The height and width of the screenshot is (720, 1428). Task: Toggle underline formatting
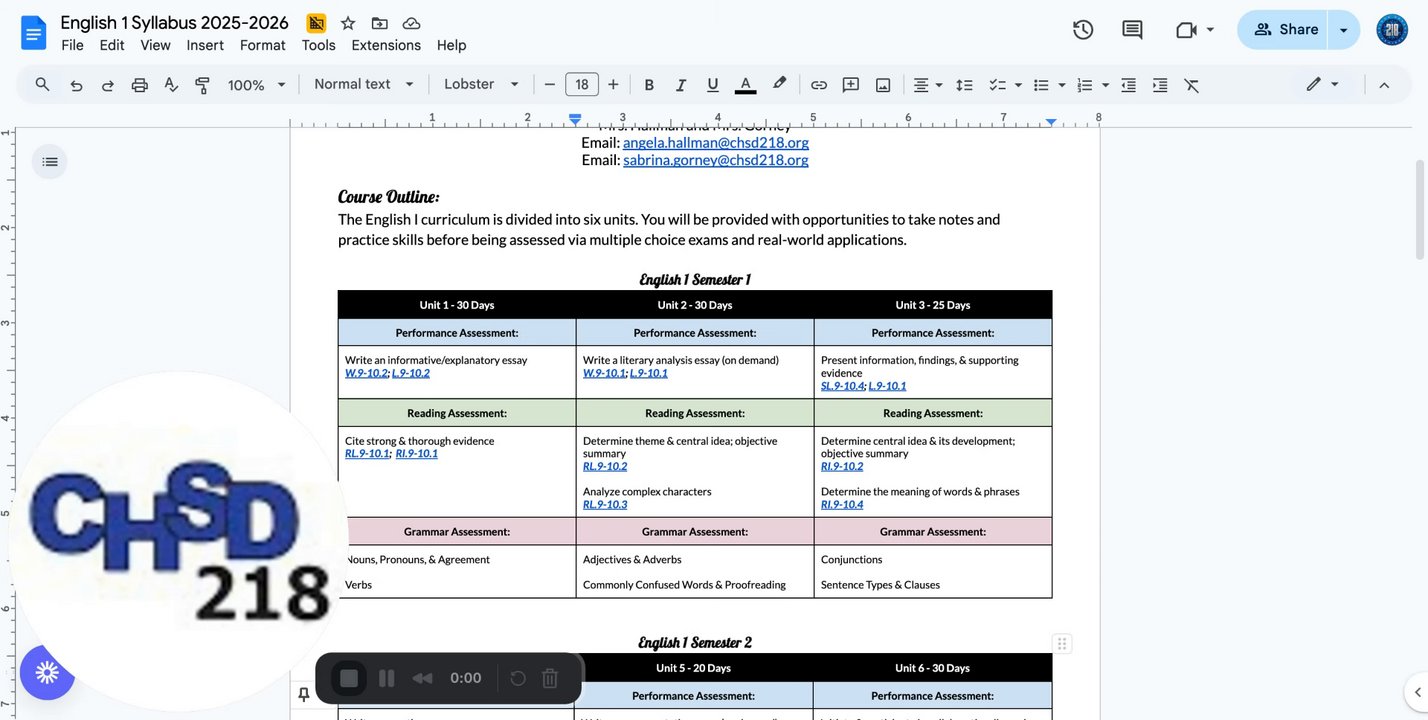tap(713, 85)
